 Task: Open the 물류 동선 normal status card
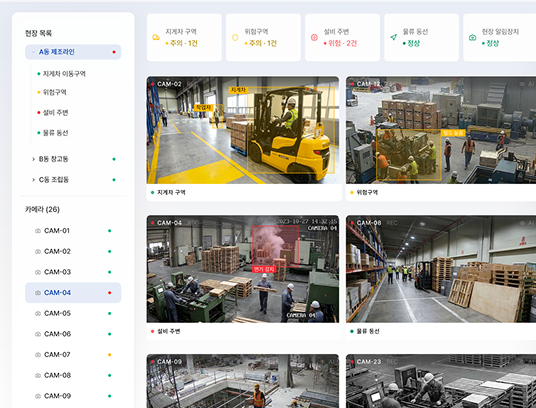click(421, 38)
